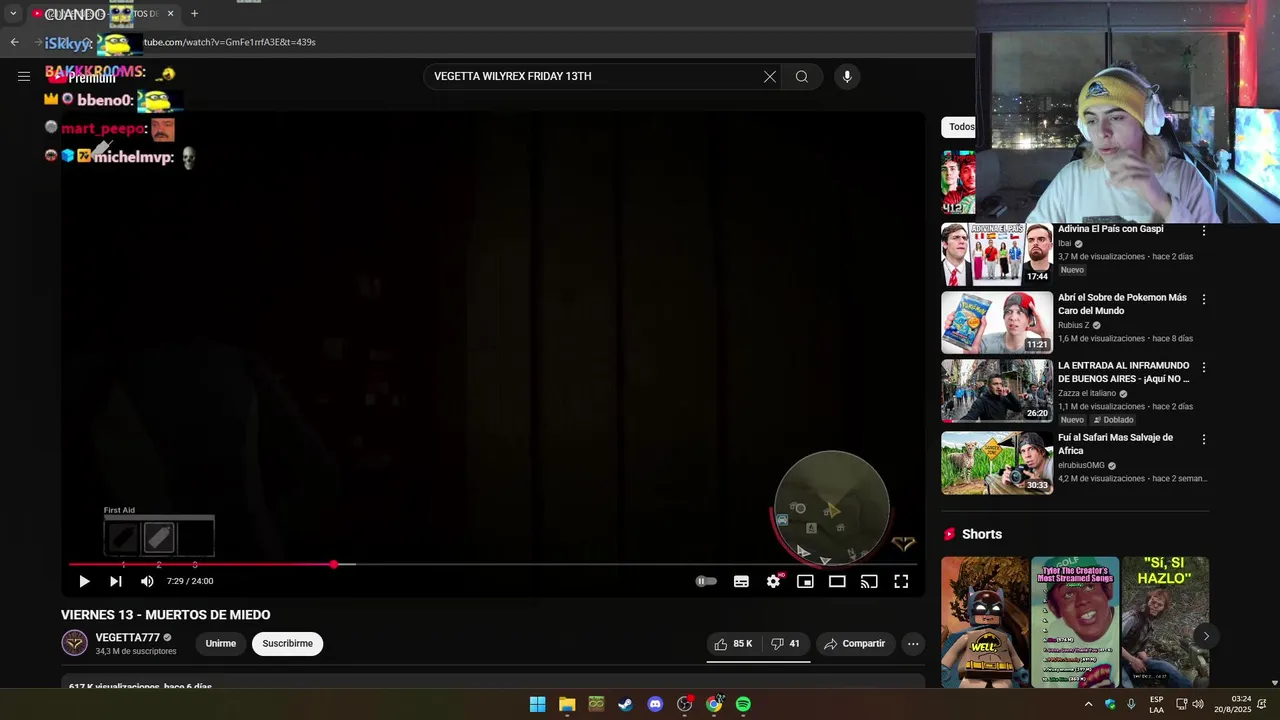Open Fui al Safari Mas Salvaje thumbnail
Viewport: 1280px width, 720px height.
coord(997,463)
